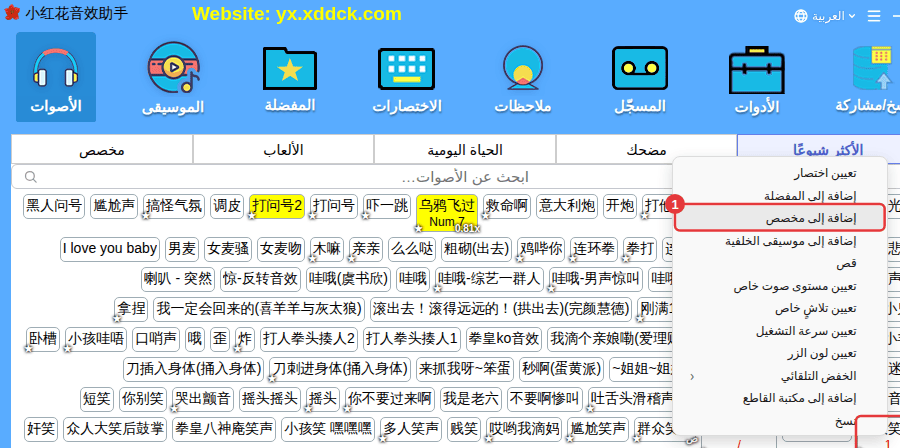The width and height of the screenshot is (900, 448).
Task: Open the الأصوات (Sounds) headphones icon
Action: tap(56, 76)
